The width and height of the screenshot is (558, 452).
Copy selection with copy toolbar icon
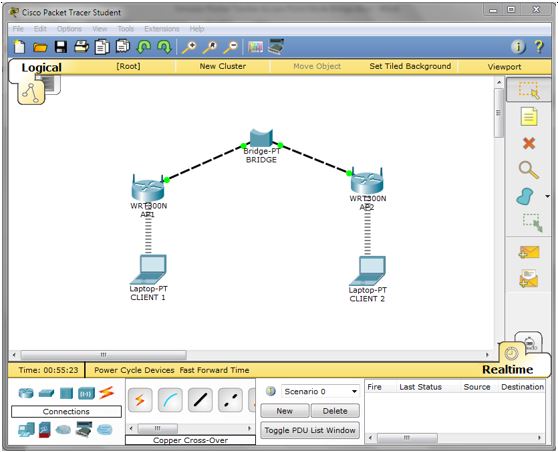click(102, 47)
